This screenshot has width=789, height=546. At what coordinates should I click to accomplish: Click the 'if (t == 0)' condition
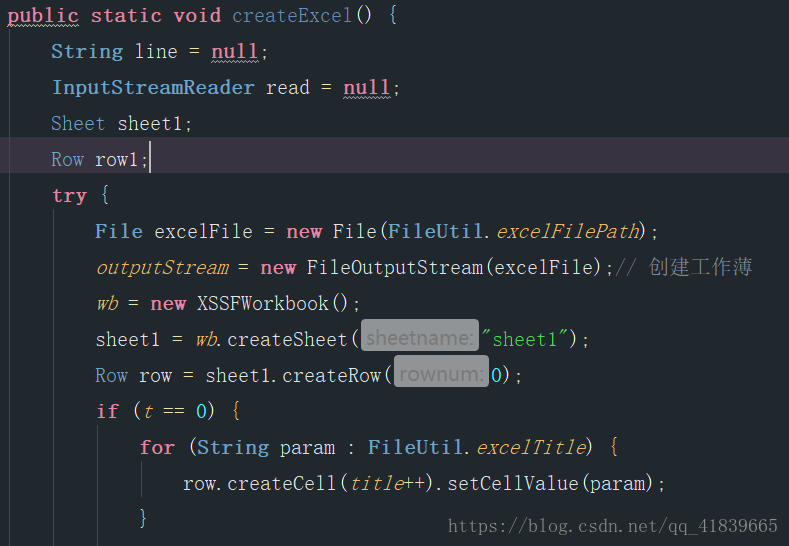[x=155, y=411]
